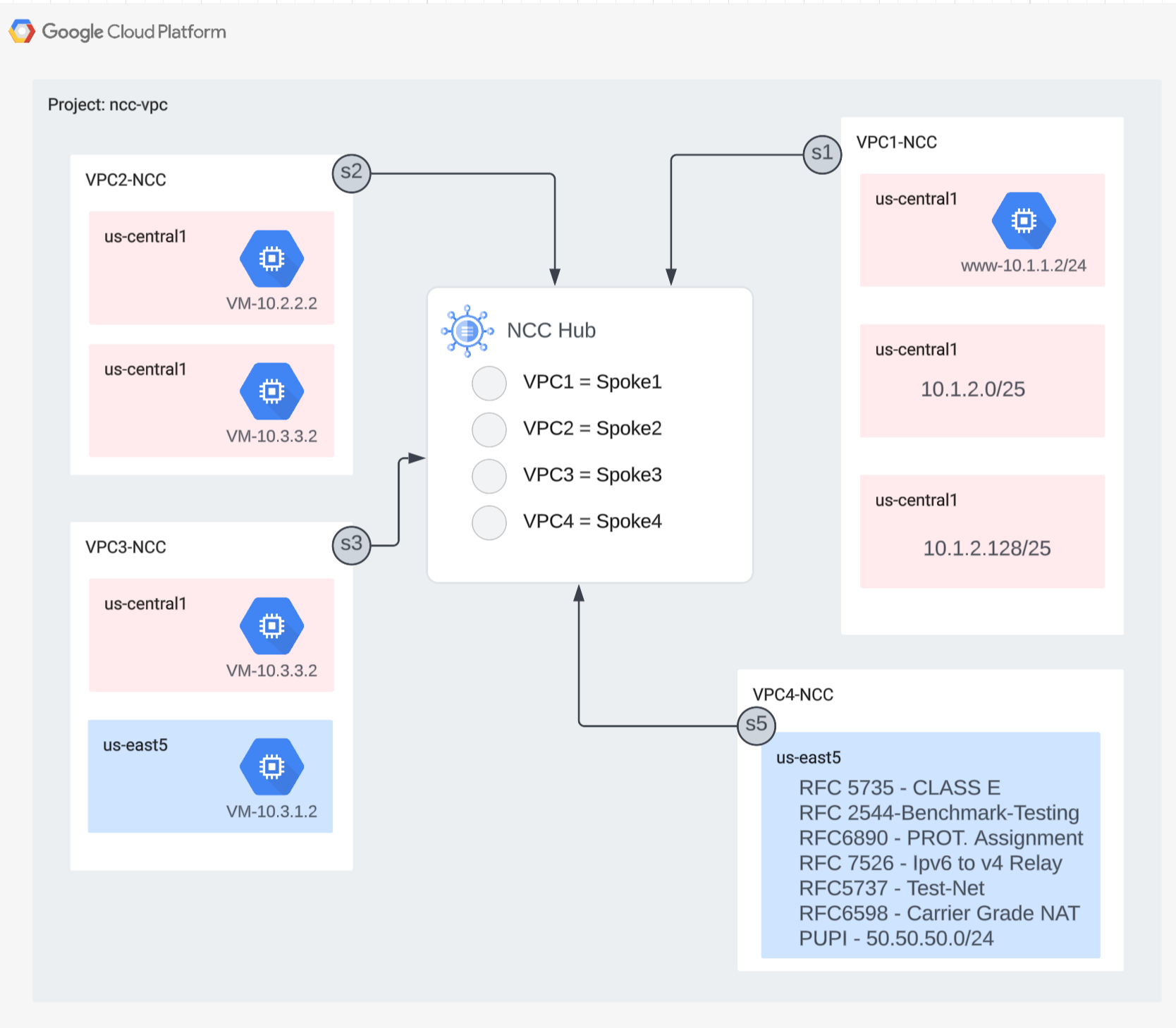
Task: Click the VPC1-NCC title label
Action: pyautogui.click(x=896, y=142)
